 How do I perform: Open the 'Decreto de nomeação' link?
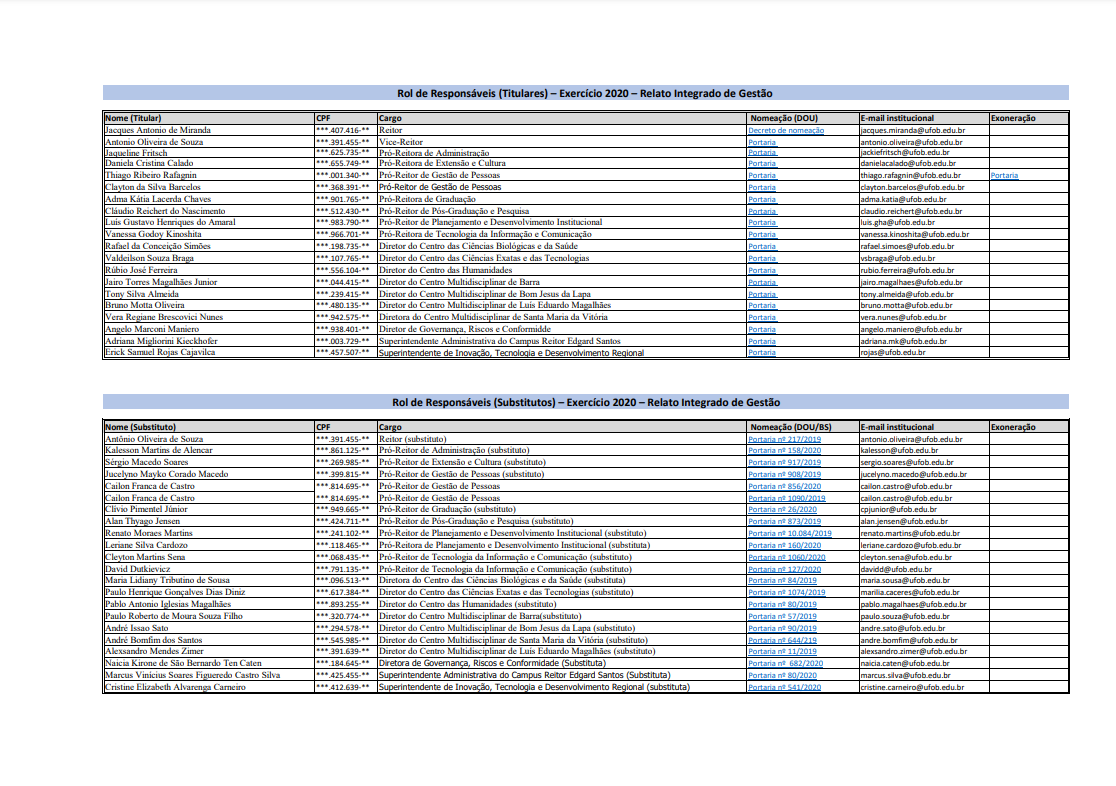(x=786, y=130)
